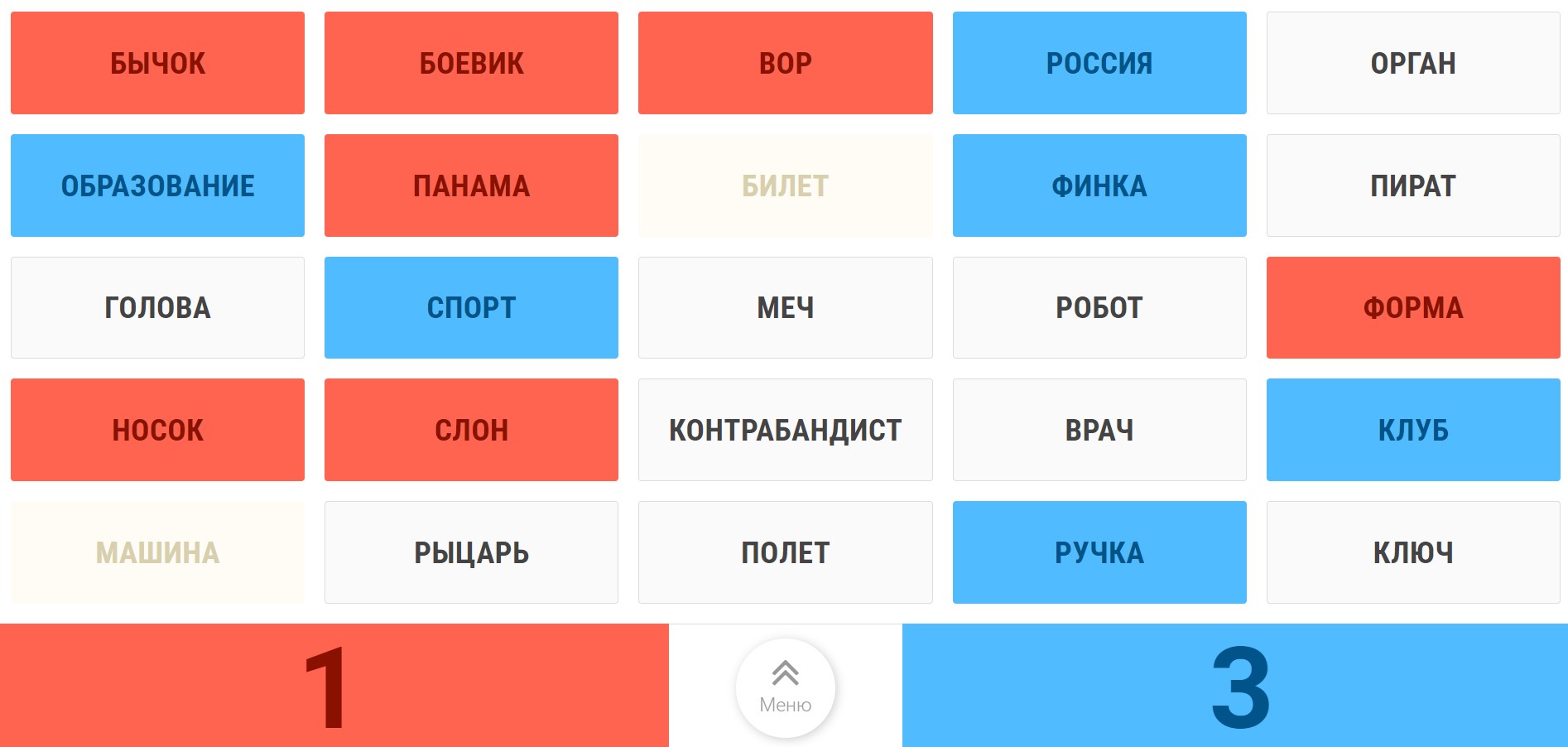Click the blue team score panel showing 3
This screenshot has height=747, width=1568.
(x=1234, y=687)
